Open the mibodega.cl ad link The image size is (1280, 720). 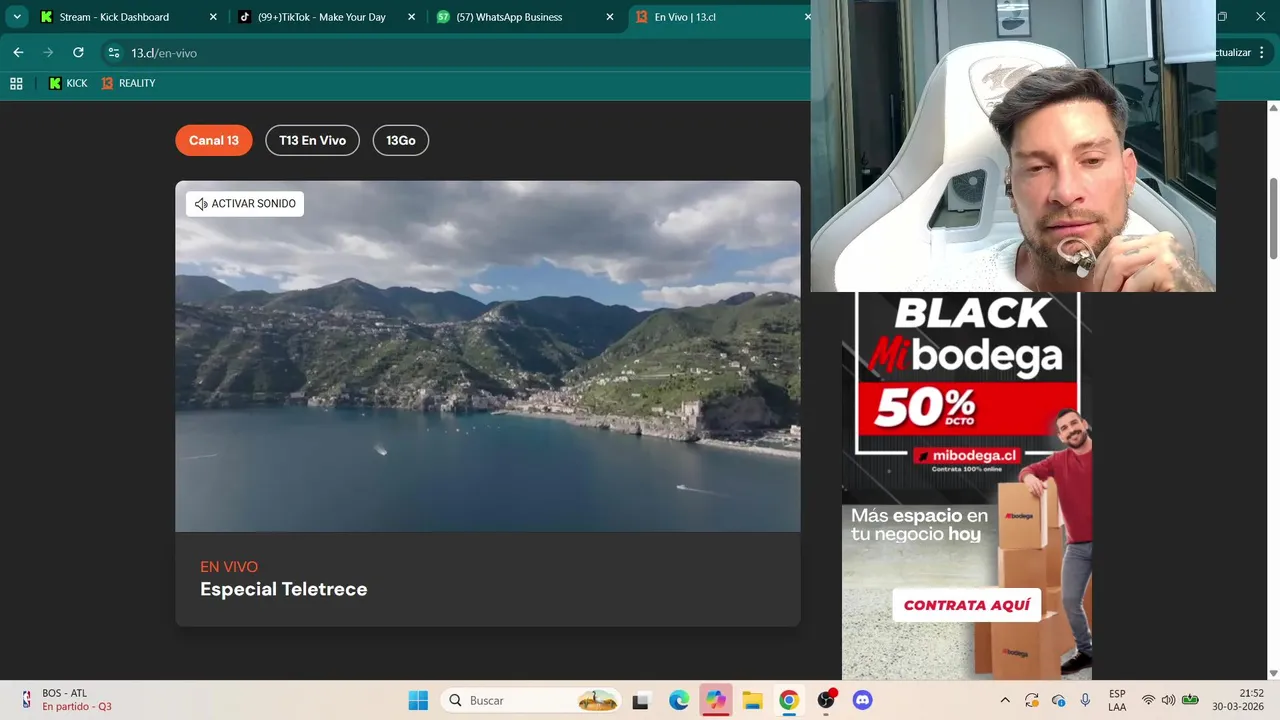point(967,456)
